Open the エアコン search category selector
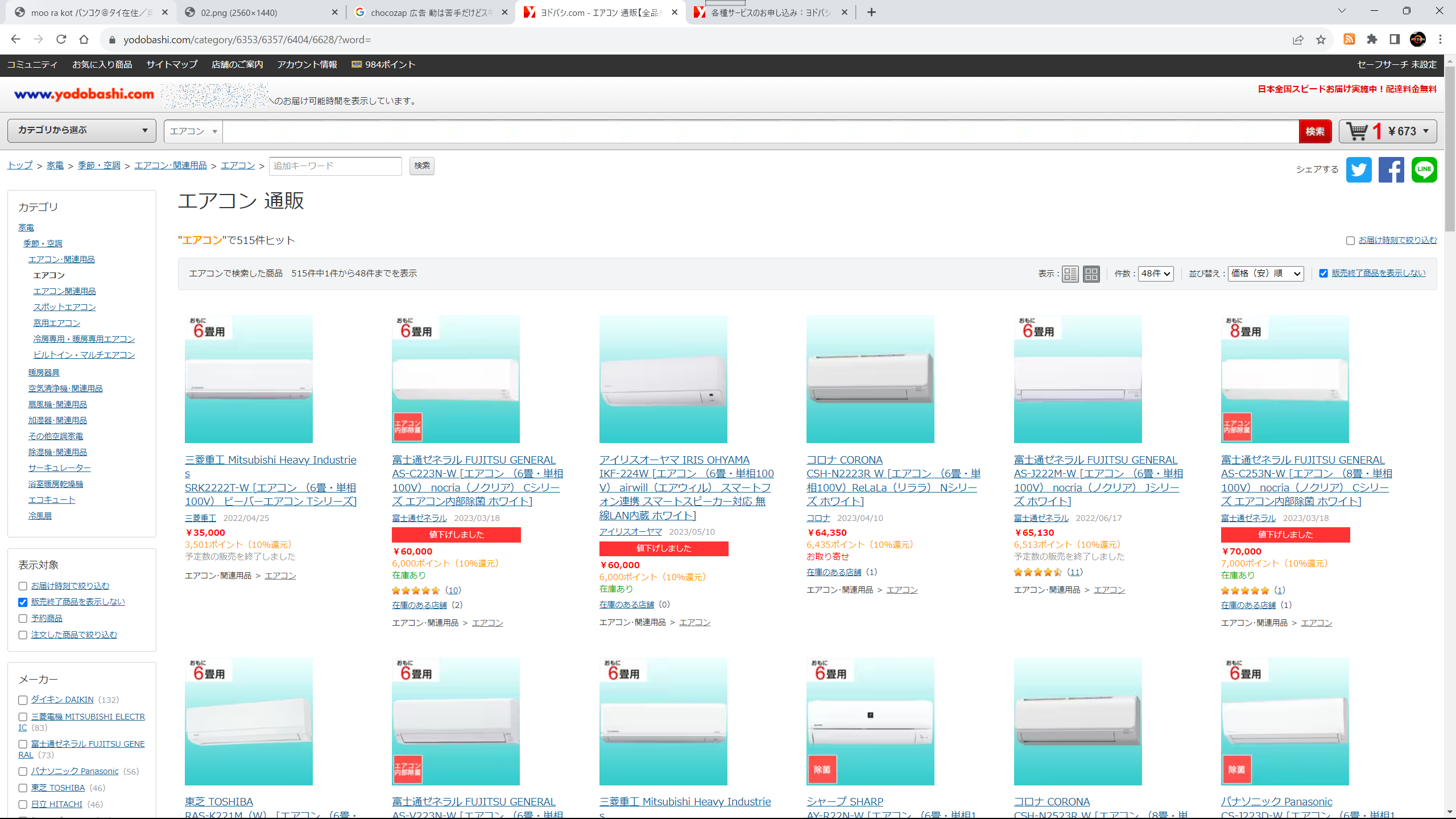Viewport: 1456px width, 819px height. [x=193, y=131]
